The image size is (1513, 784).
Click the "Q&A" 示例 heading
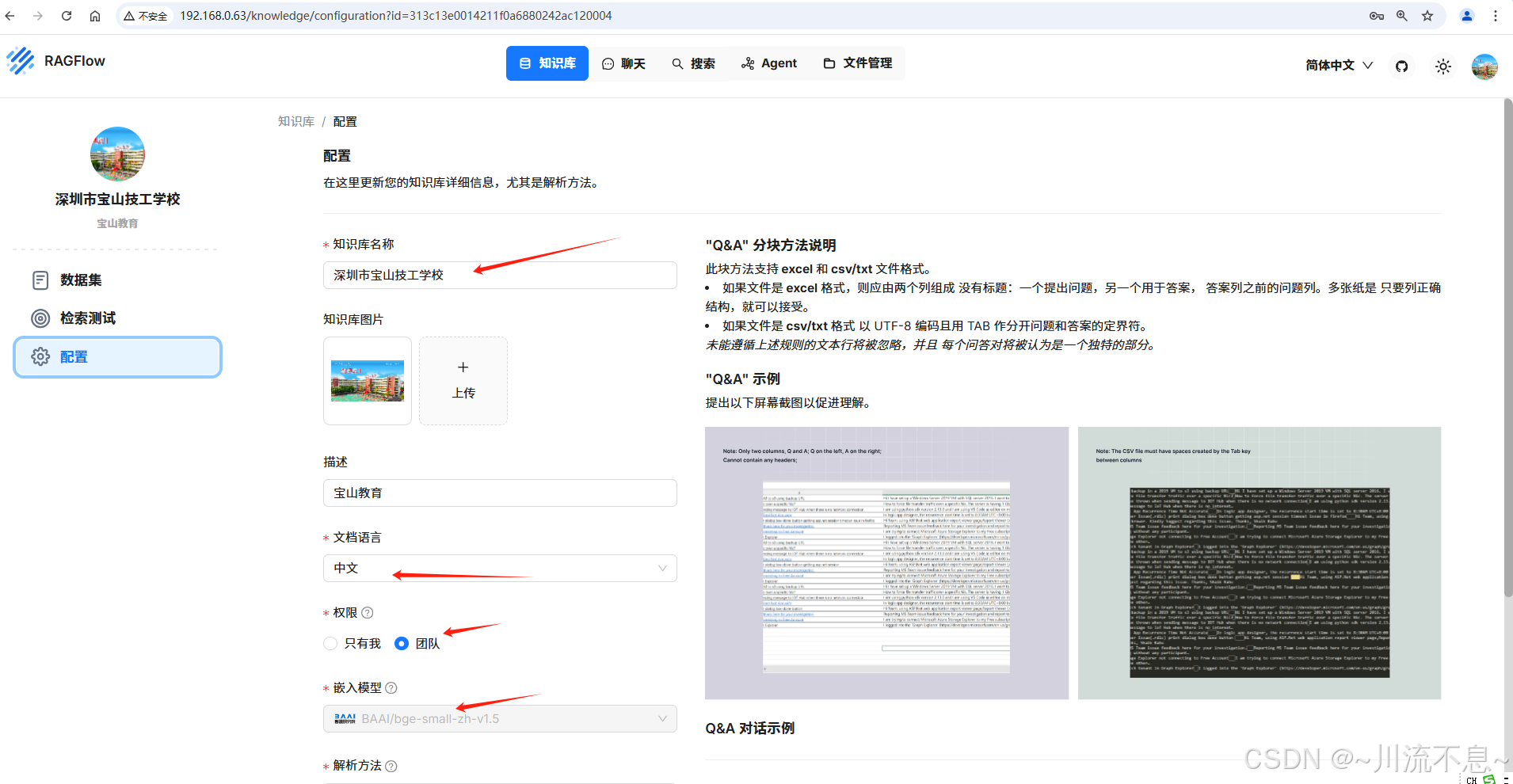[x=743, y=379]
